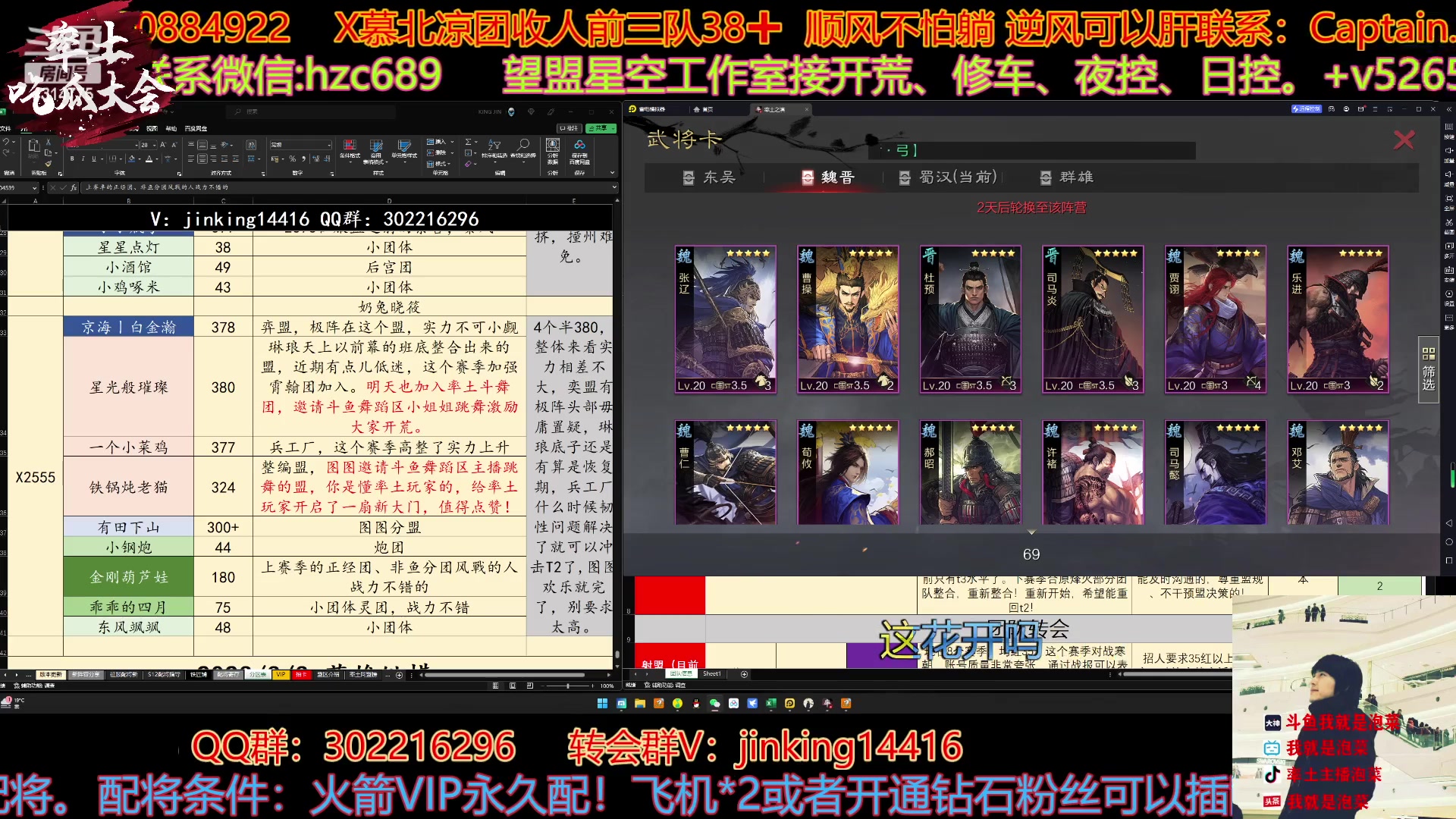1456x819 pixels.
Task: Open the 视图 menu in Excel ribbon
Action: pos(152,129)
